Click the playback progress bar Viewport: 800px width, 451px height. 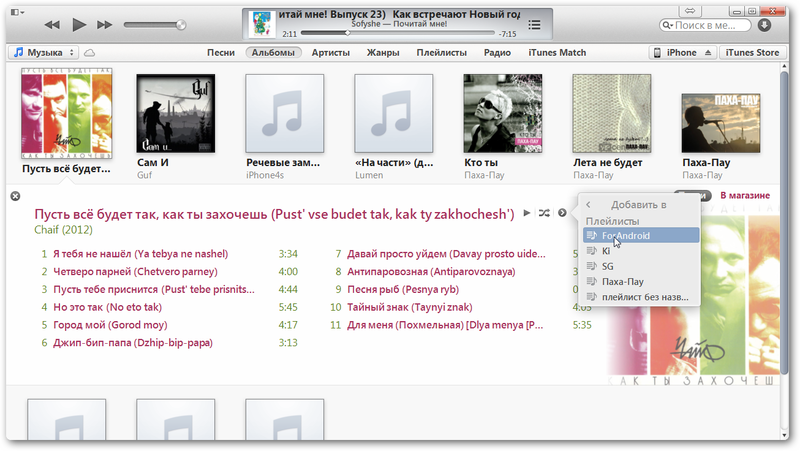coord(397,33)
